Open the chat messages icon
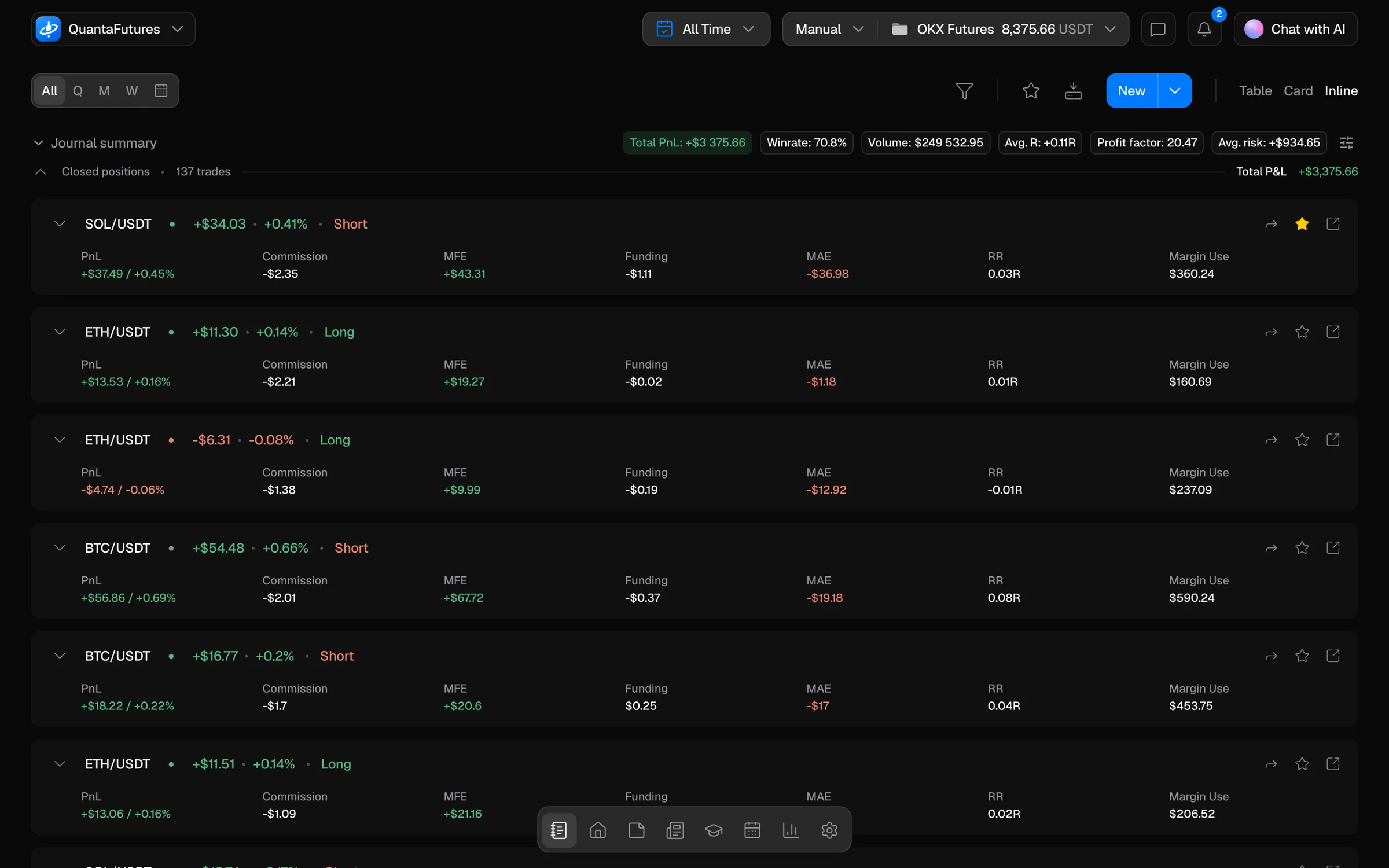The width and height of the screenshot is (1389, 868). coord(1158,29)
